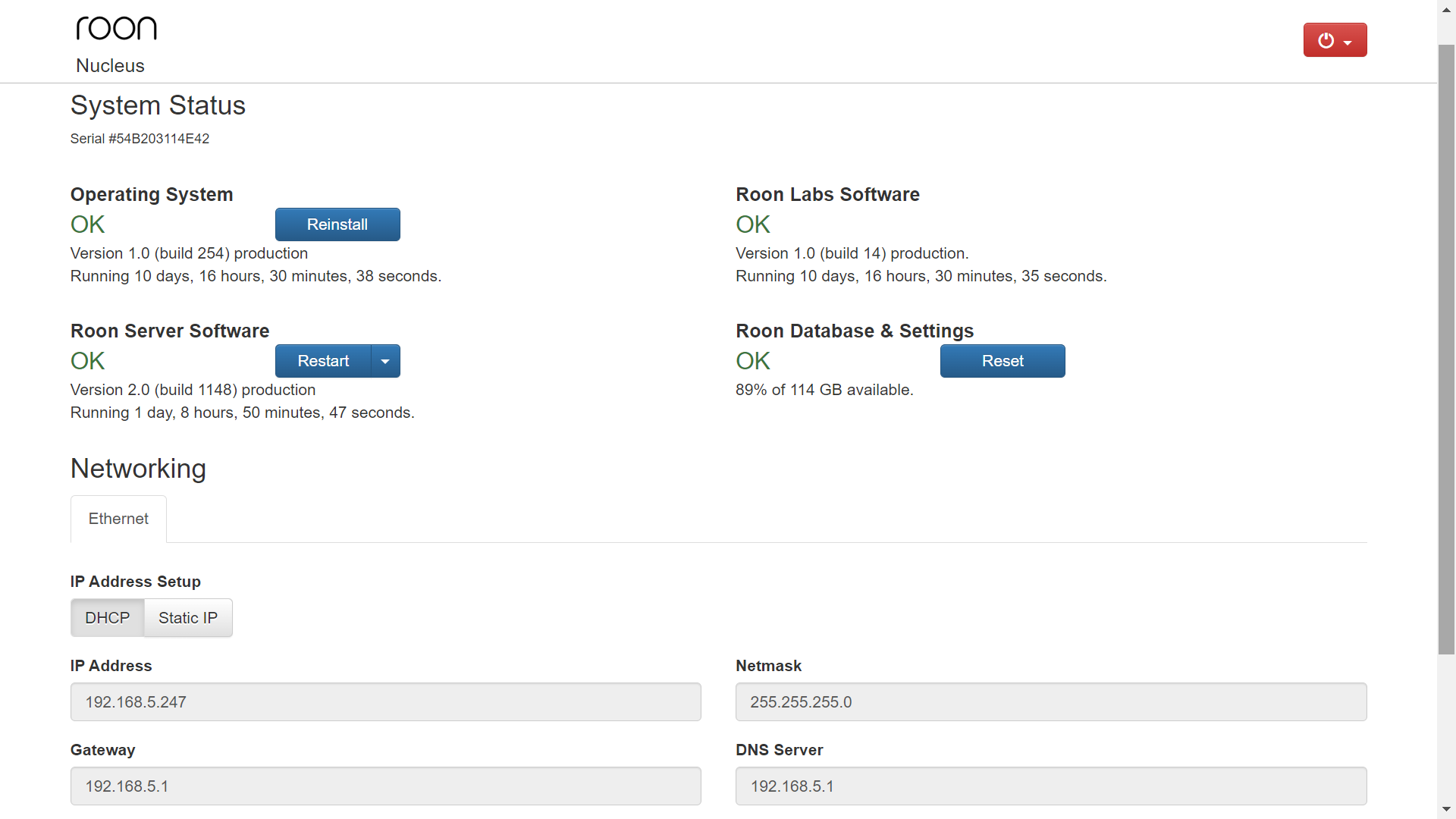This screenshot has height=819, width=1456.
Task: Click the IP Address field 192.168.5.247
Action: coord(385,702)
